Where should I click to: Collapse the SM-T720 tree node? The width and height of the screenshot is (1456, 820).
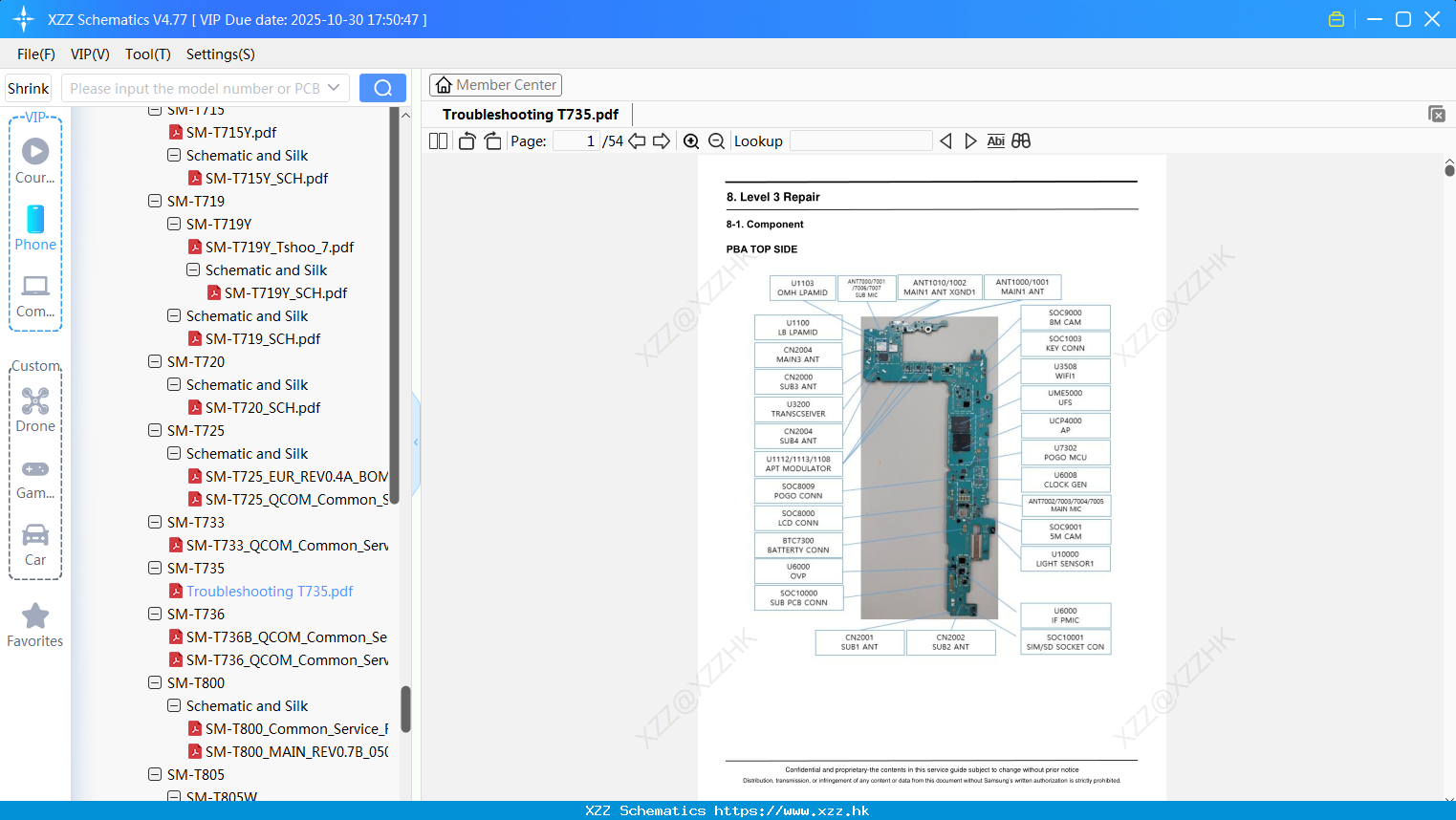pyautogui.click(x=155, y=361)
